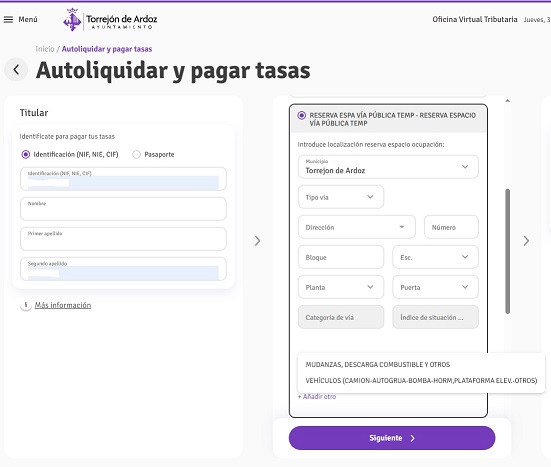
Task: Click the Número input field
Action: pyautogui.click(x=451, y=227)
